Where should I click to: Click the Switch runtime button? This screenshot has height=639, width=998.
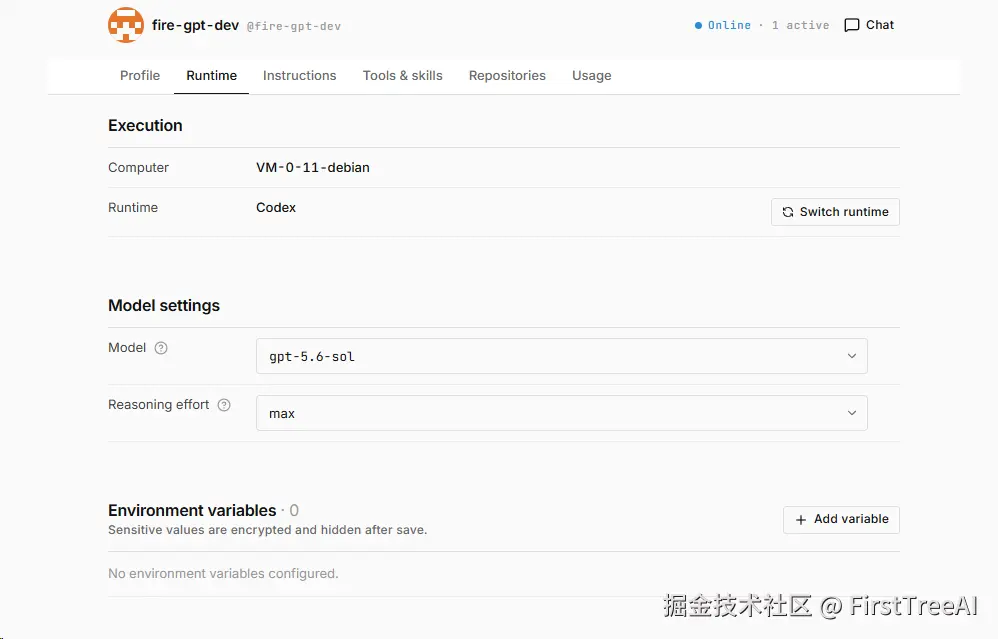point(835,212)
